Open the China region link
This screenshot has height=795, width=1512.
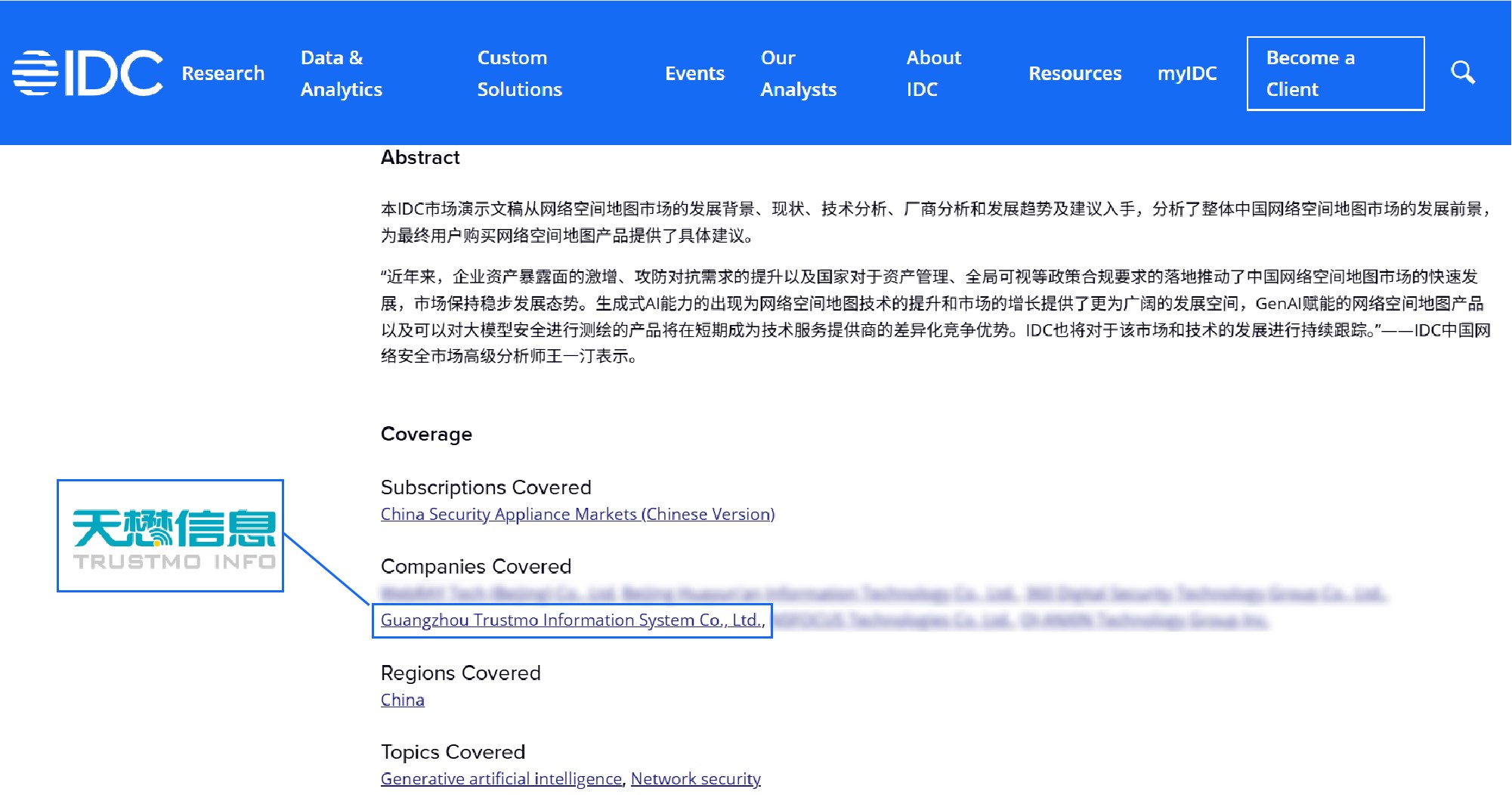point(401,700)
